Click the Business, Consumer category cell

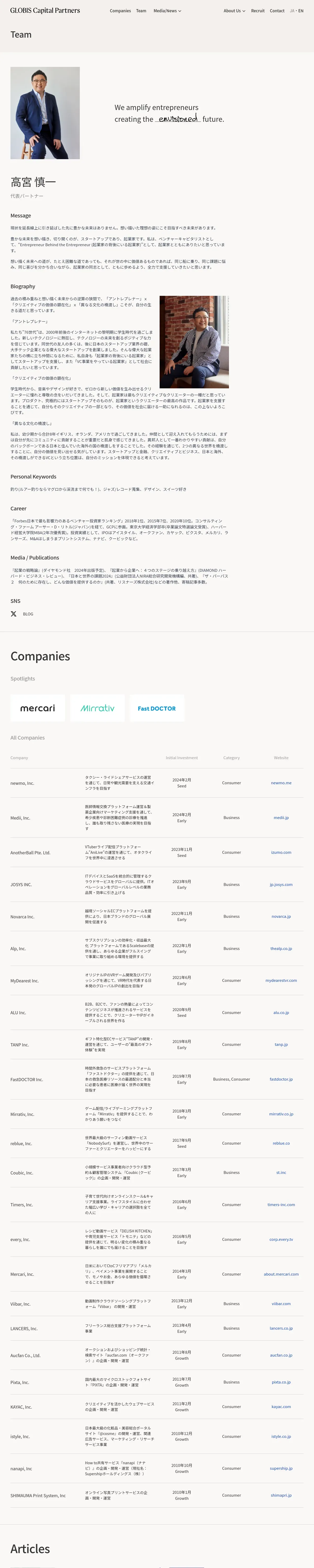pyautogui.click(x=232, y=1079)
